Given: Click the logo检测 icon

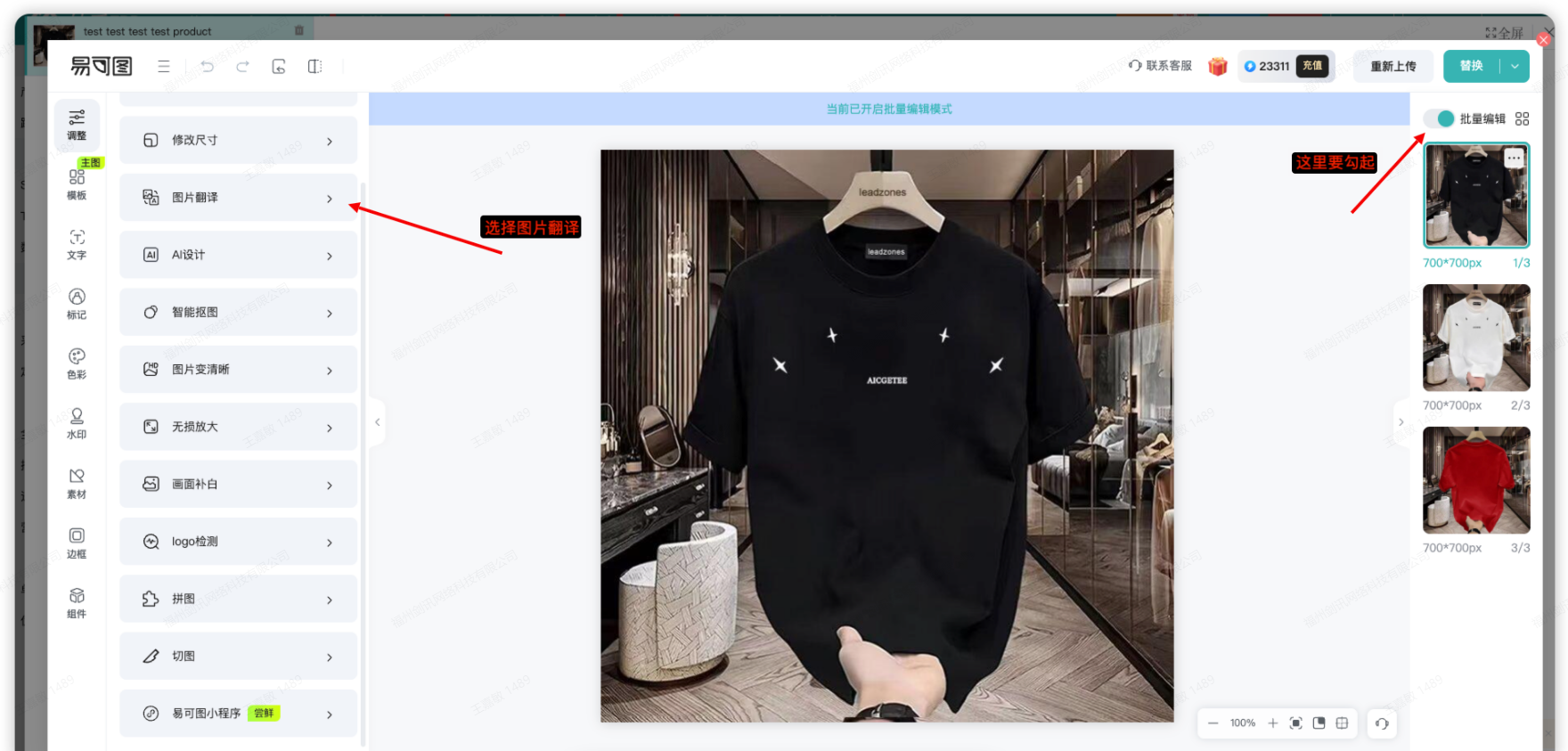Looking at the screenshot, I should (x=151, y=542).
